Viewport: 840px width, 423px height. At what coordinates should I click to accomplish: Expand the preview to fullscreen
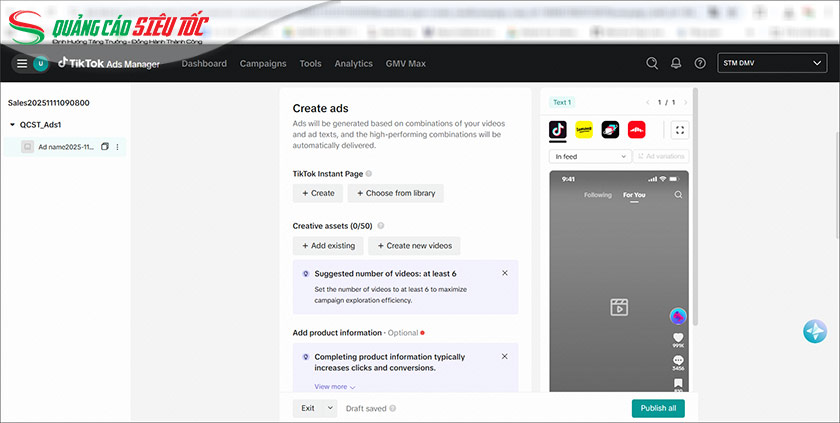click(680, 130)
